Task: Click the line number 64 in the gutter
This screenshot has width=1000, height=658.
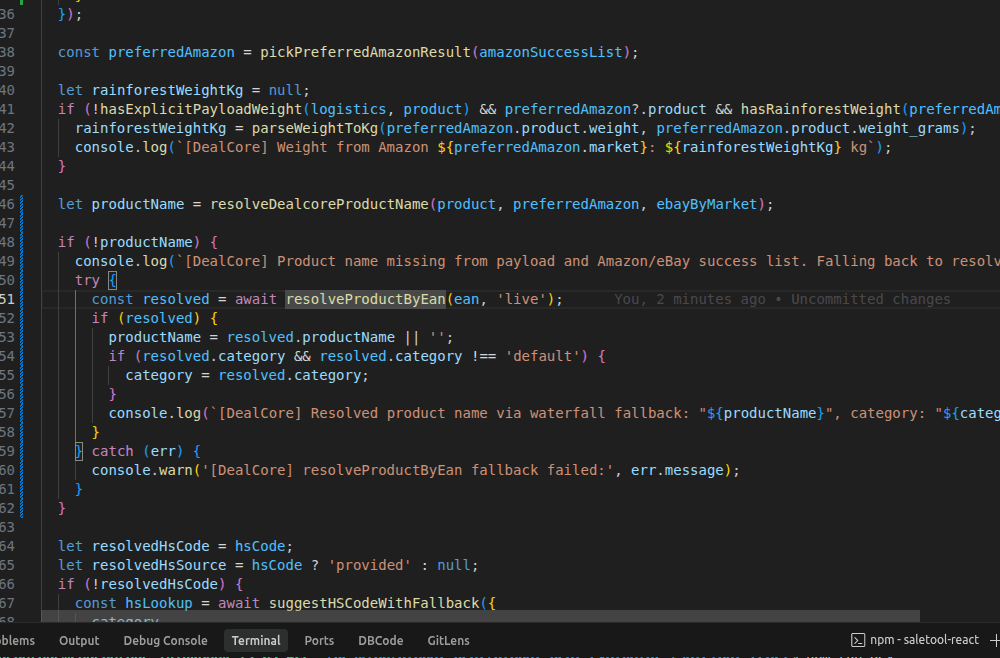Action: [7, 546]
